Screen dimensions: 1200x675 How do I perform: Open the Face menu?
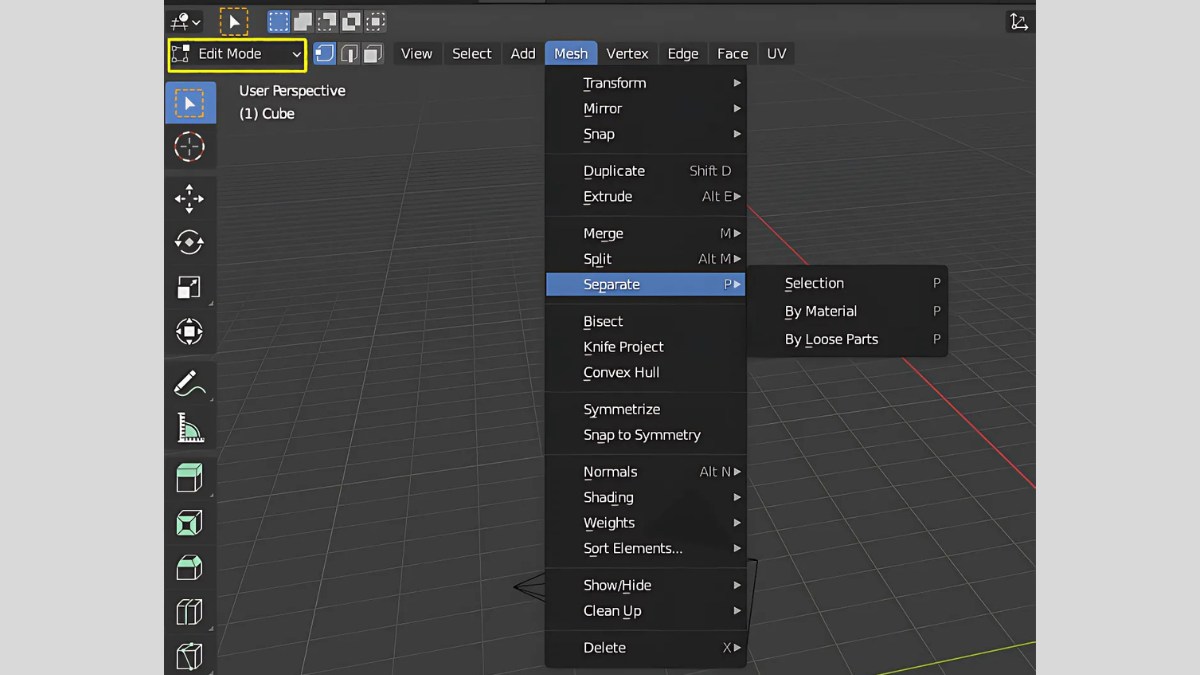[x=733, y=54]
